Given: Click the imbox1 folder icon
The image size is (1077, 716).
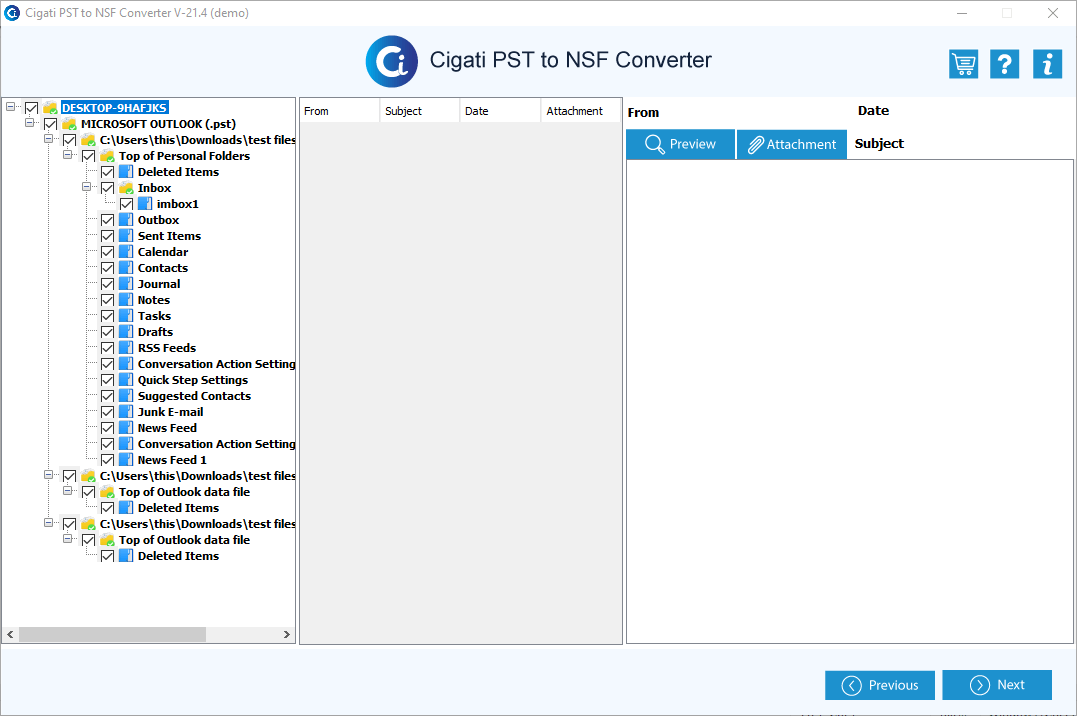Looking at the screenshot, I should point(145,204).
